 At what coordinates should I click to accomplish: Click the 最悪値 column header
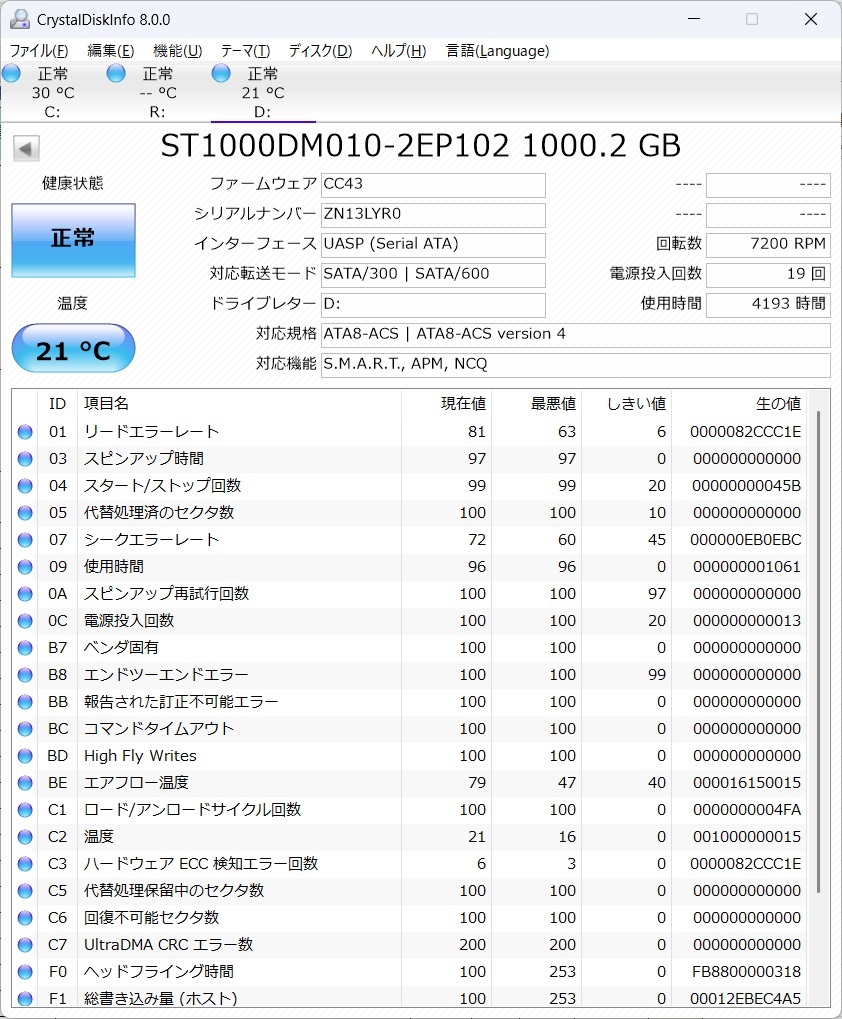point(537,404)
